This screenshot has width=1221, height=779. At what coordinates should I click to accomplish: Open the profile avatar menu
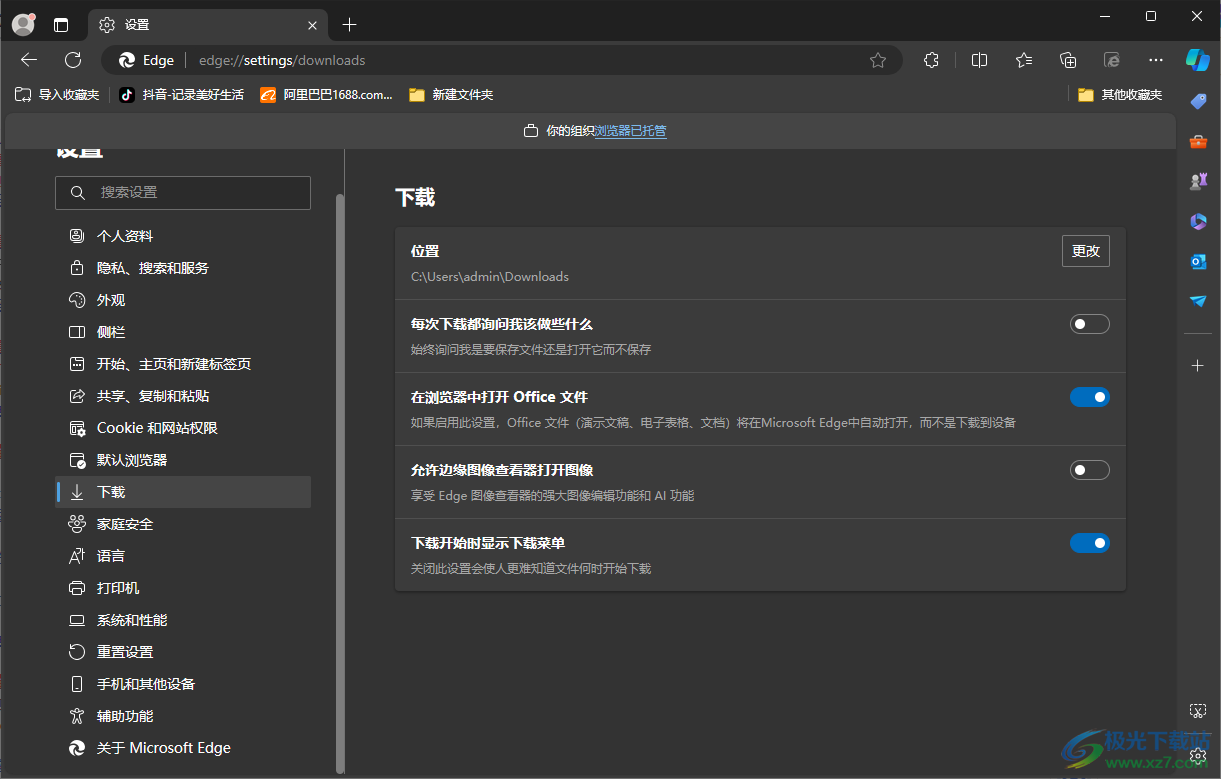(23, 24)
